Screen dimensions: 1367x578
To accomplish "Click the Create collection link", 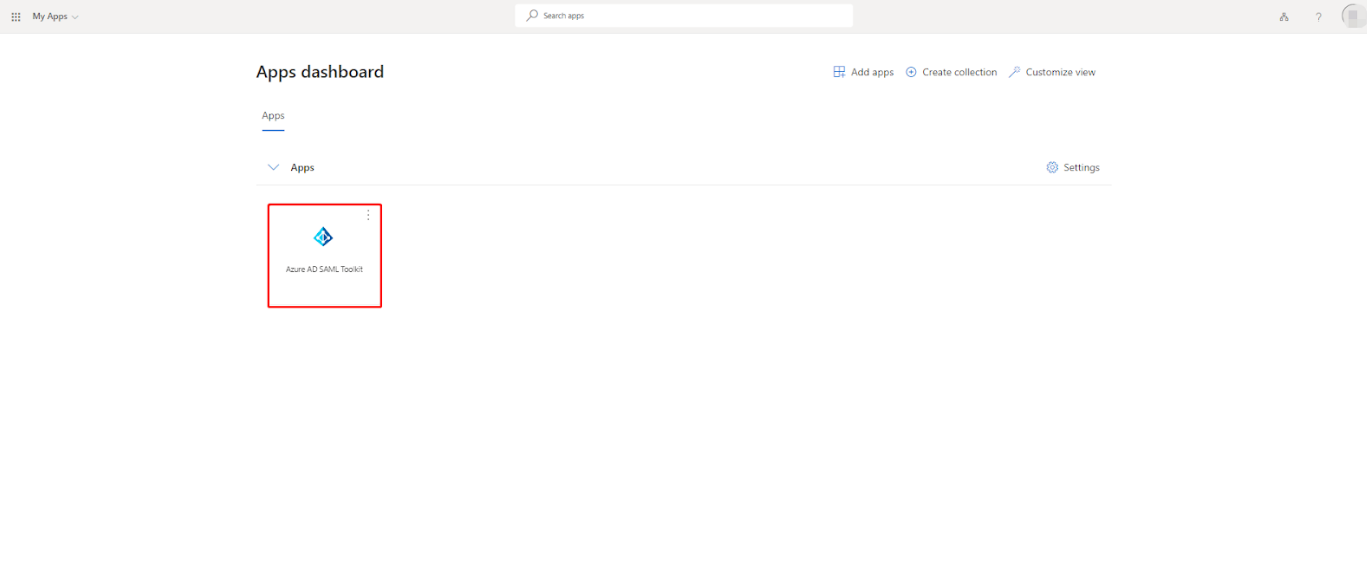I will [x=959, y=71].
